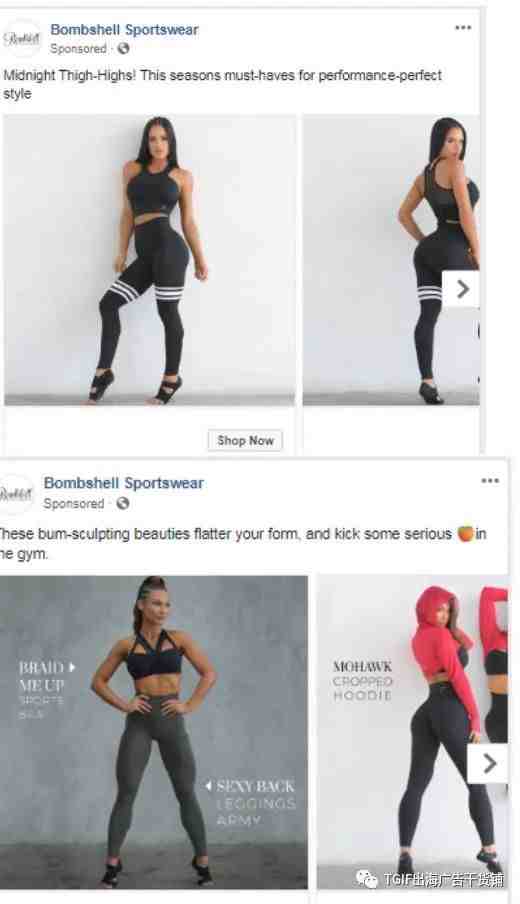Open three-dot options menu on second ad
520x904 pixels.
click(x=490, y=481)
